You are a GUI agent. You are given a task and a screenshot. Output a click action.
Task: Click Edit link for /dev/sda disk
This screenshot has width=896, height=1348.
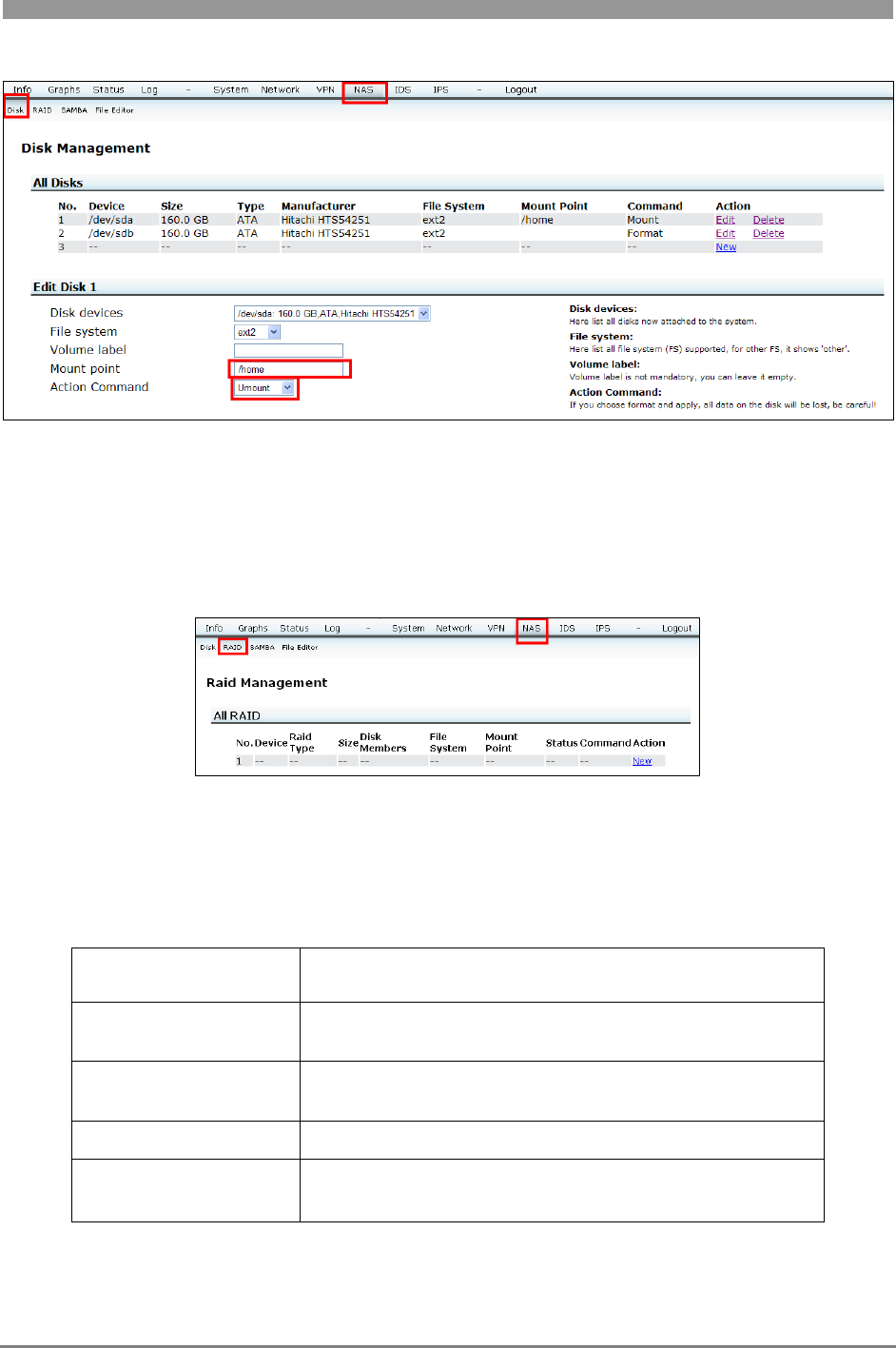pos(725,220)
